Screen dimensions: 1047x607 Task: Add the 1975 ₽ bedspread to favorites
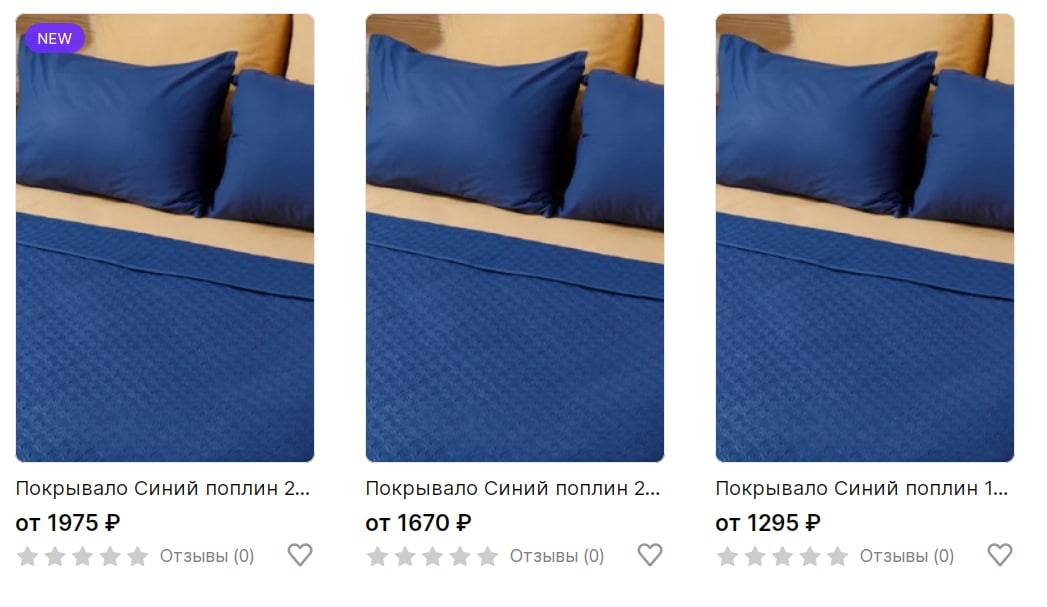[x=300, y=555]
